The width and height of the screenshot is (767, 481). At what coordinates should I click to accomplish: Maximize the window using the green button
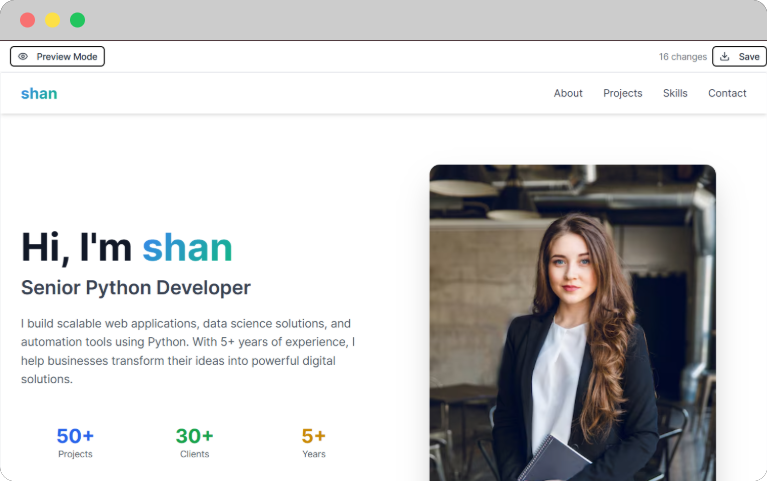pos(77,20)
